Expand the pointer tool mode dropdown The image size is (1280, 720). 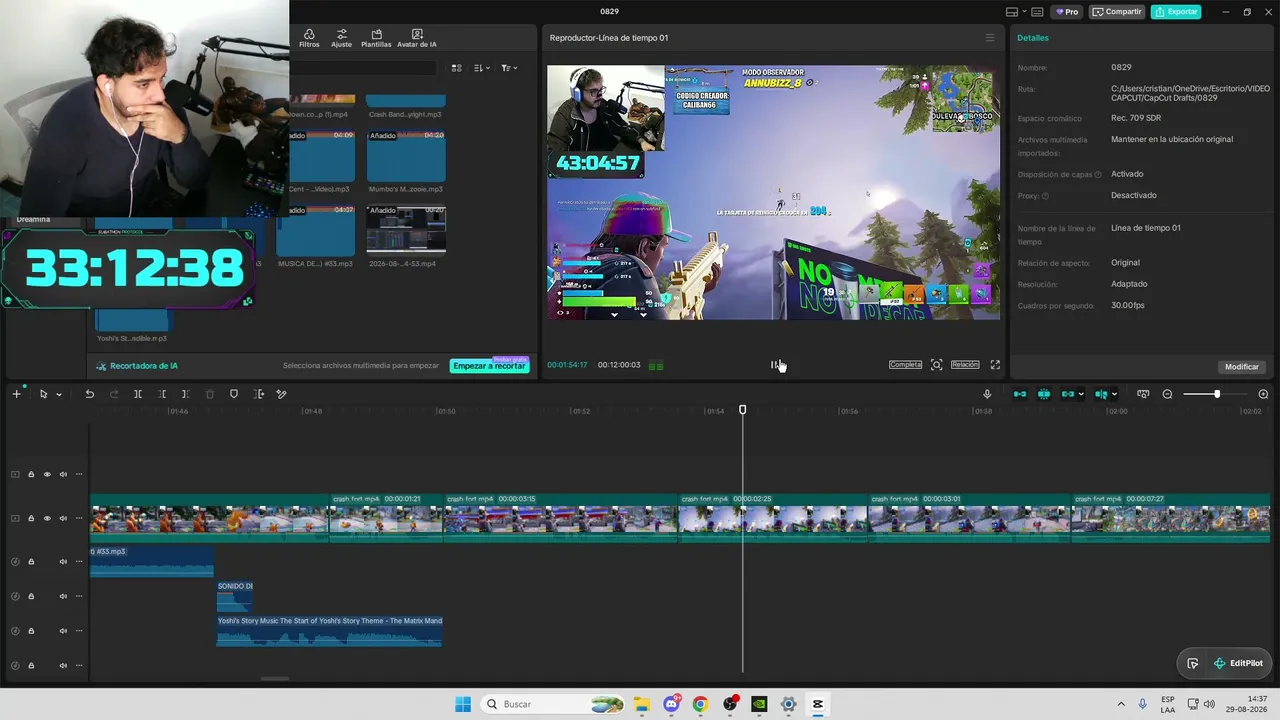[59, 394]
